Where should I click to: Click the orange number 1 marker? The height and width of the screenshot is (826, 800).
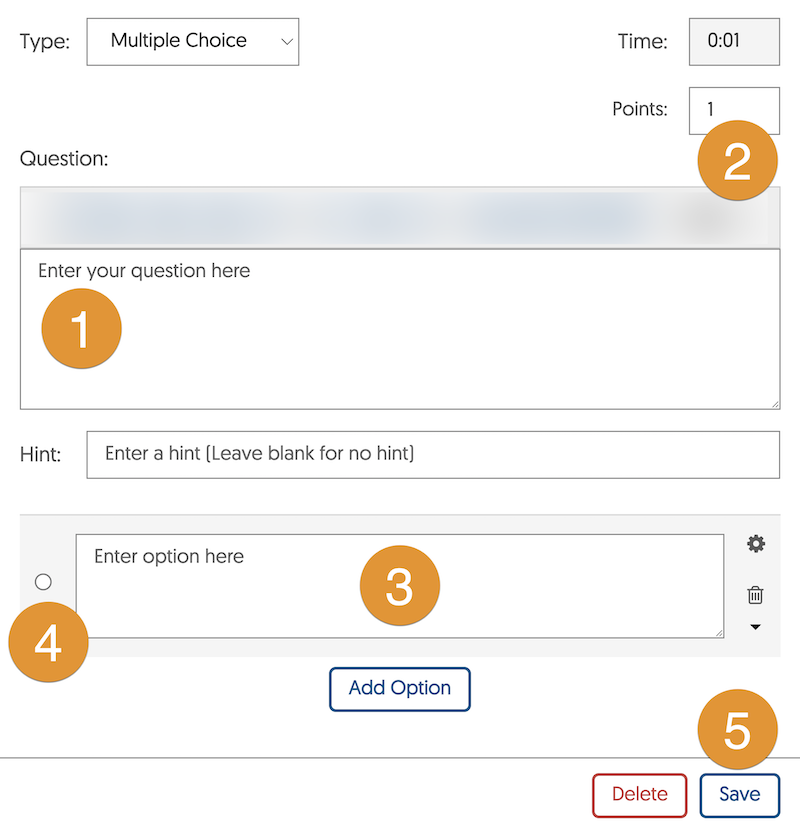[81, 329]
